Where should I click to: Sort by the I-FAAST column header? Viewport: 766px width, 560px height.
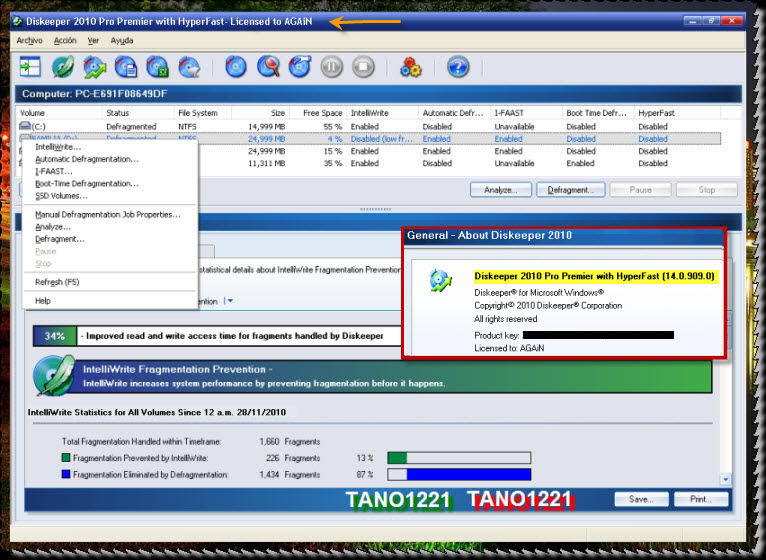pos(526,113)
